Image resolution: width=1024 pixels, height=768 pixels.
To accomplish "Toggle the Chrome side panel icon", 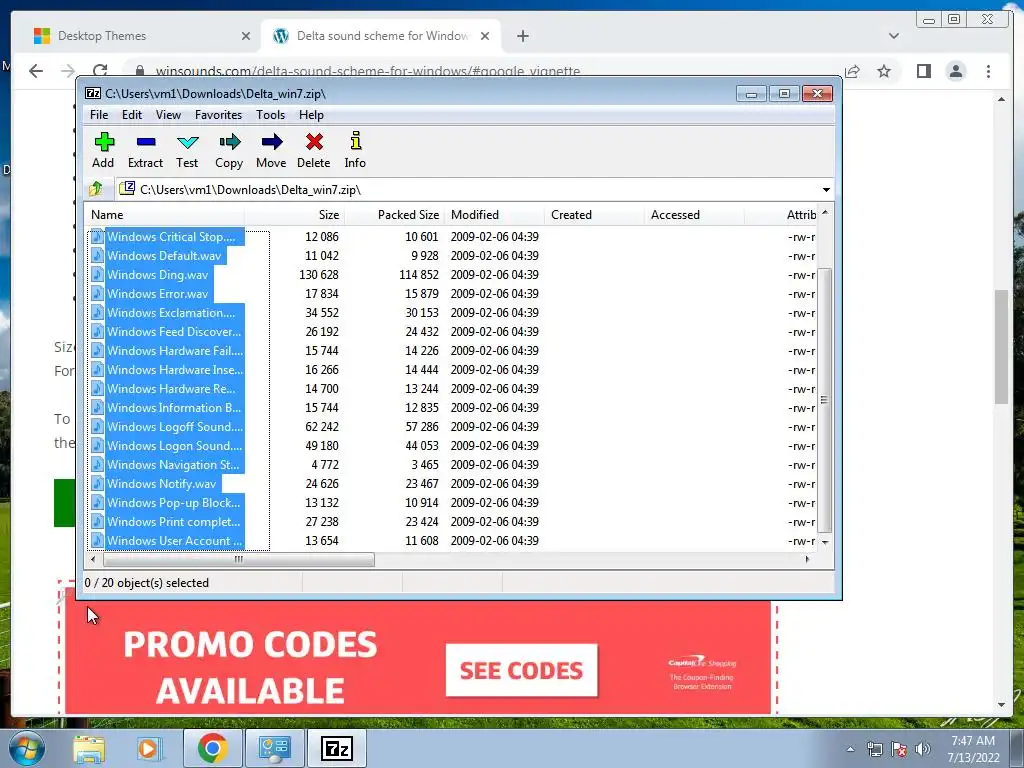I will (923, 71).
